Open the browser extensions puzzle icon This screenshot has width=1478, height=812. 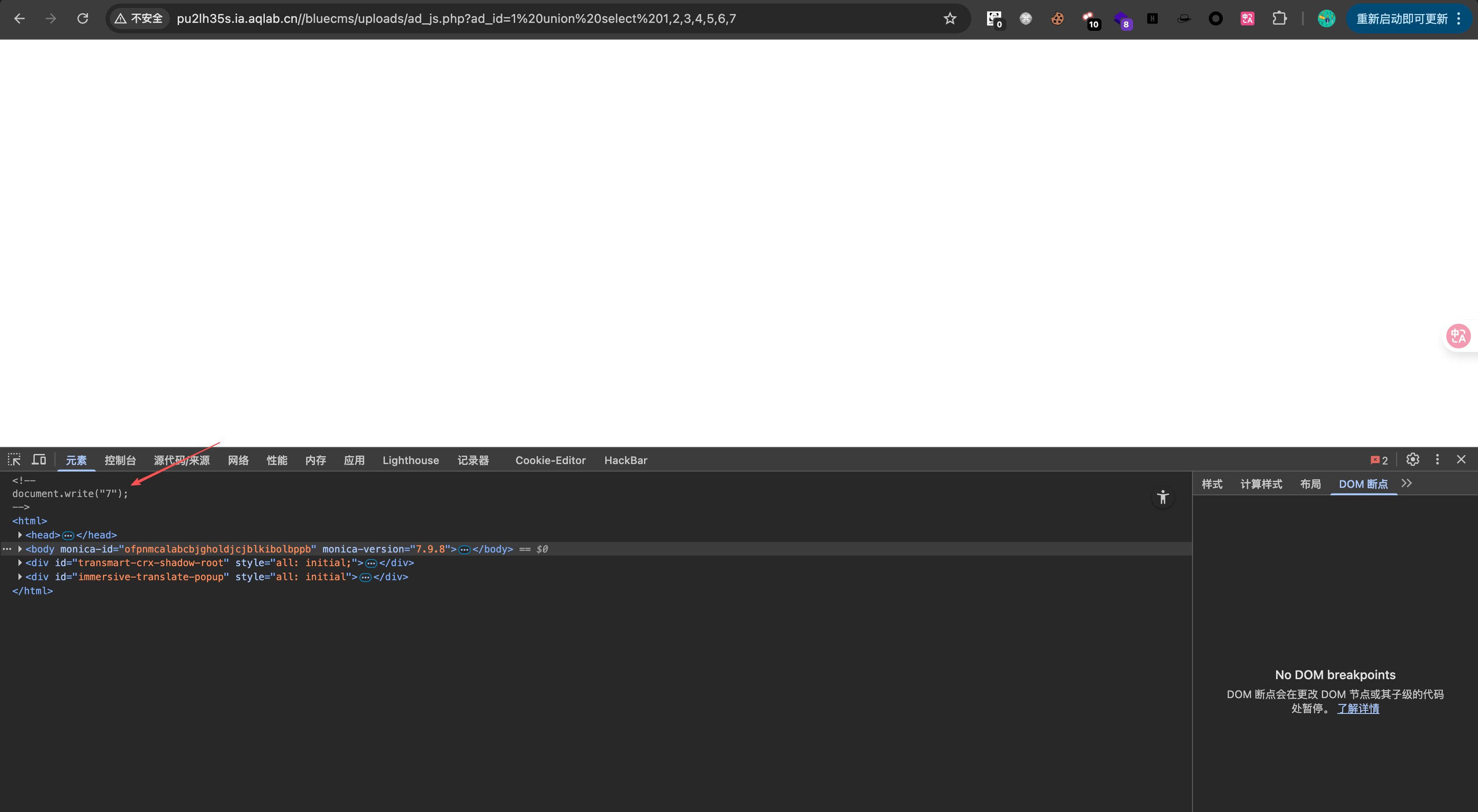(x=1279, y=19)
